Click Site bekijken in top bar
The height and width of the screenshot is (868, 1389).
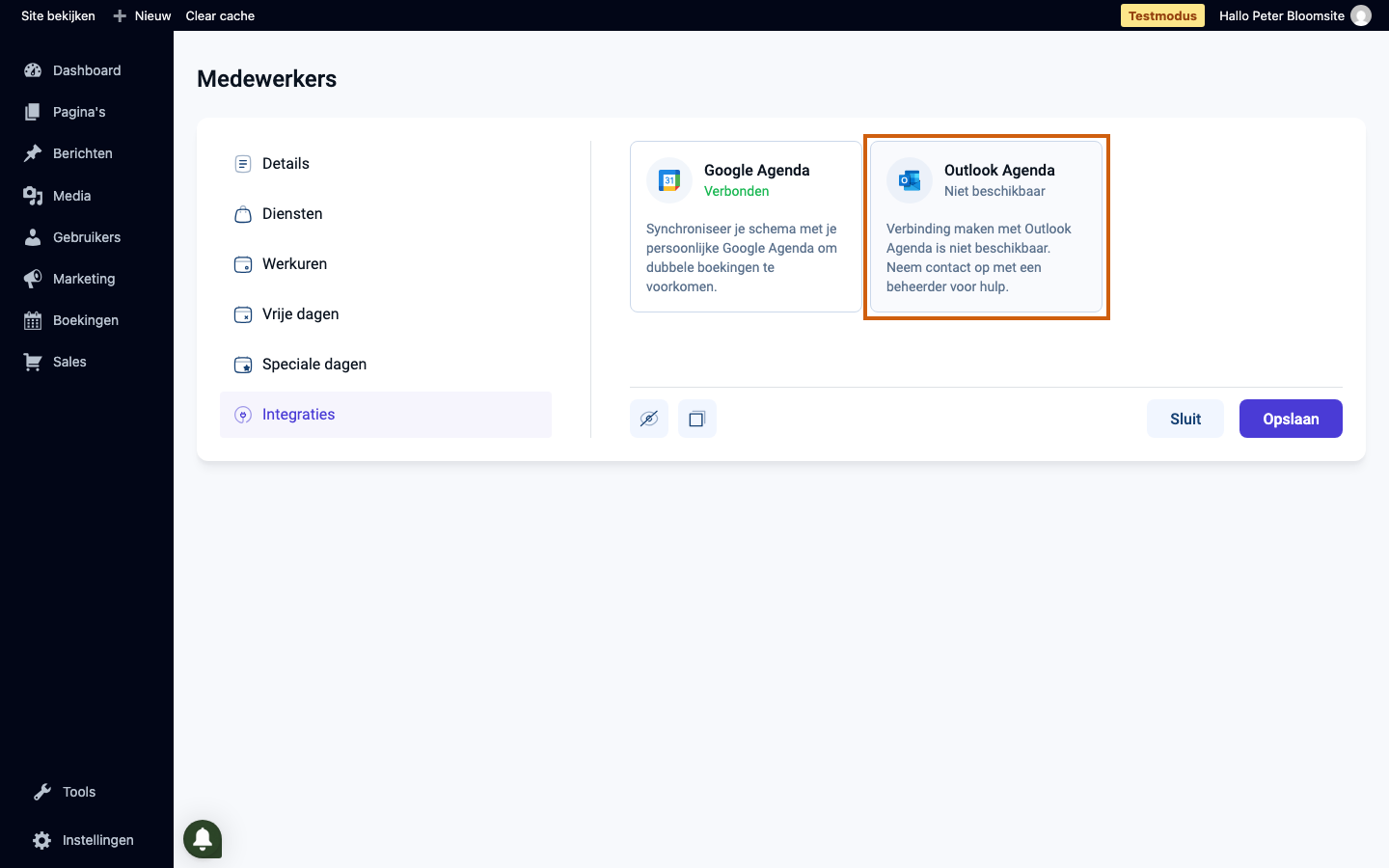pos(58,15)
